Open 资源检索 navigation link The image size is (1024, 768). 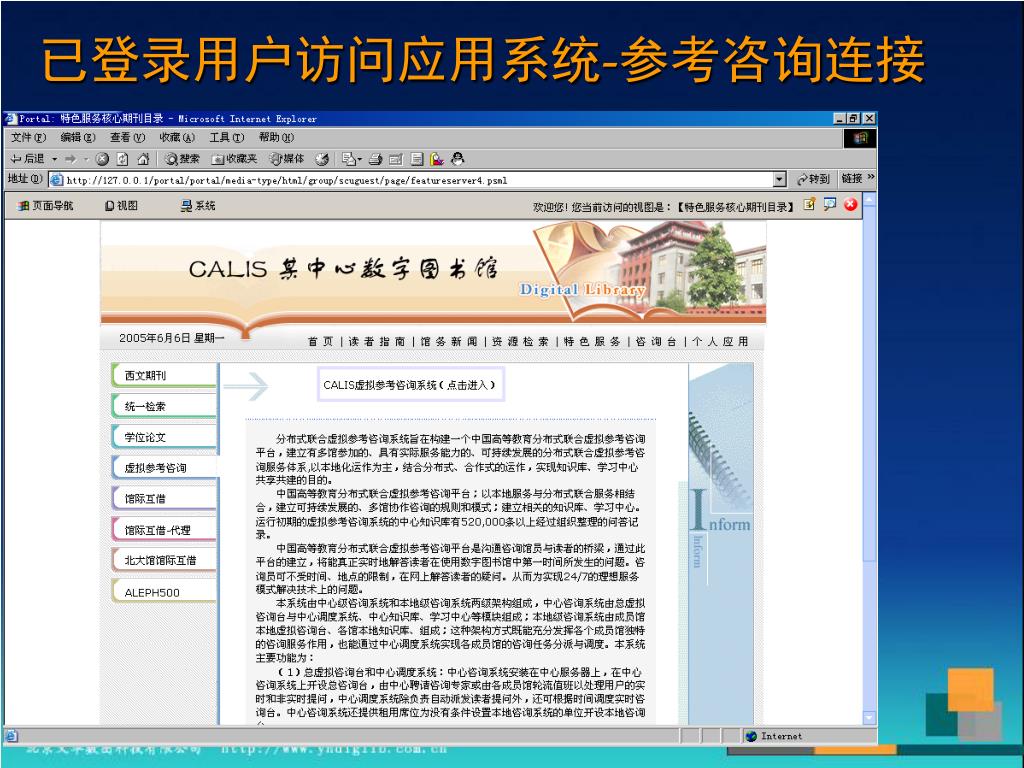pos(520,342)
